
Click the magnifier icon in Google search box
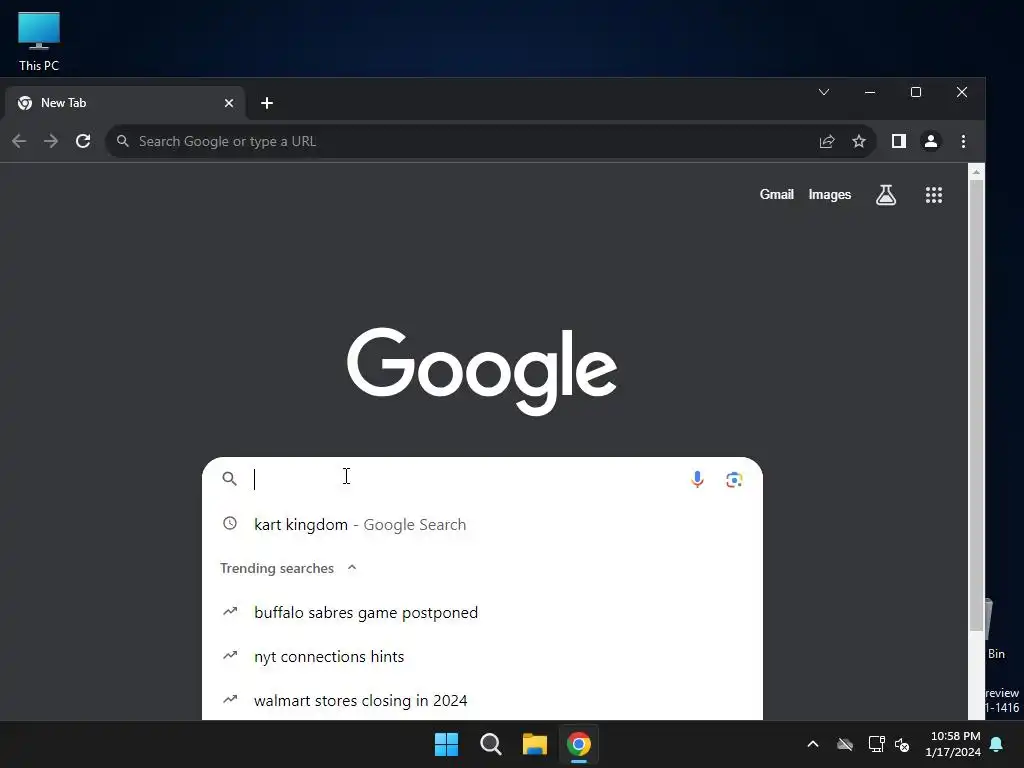(x=229, y=479)
